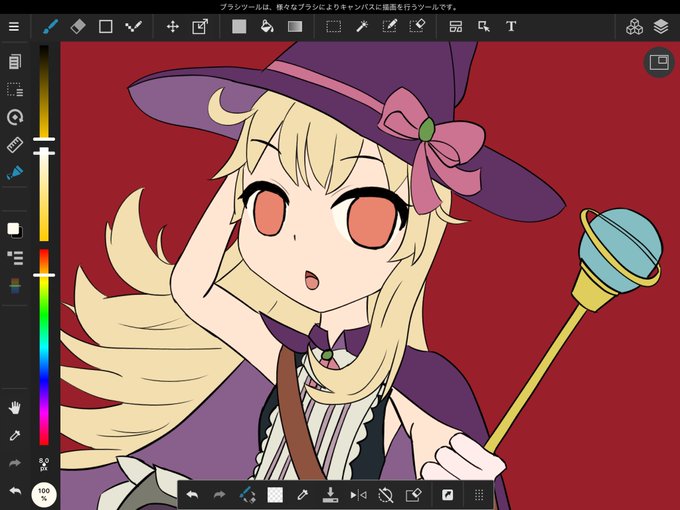Open the color palette icon
The height and width of the screenshot is (510, 680).
pos(15,286)
